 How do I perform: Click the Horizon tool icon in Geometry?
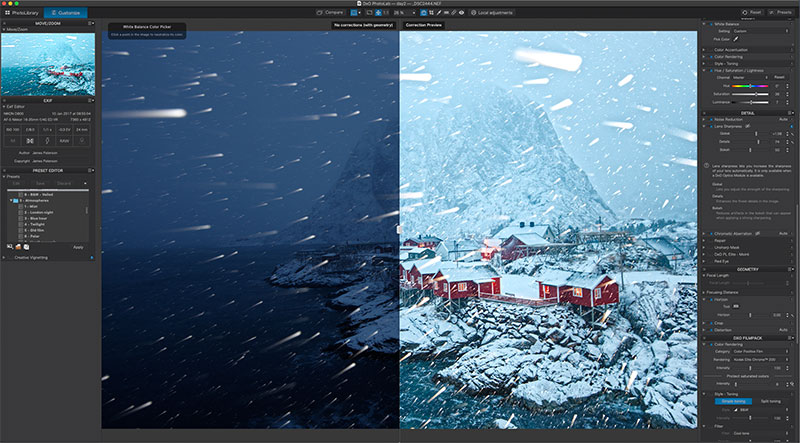[736, 307]
